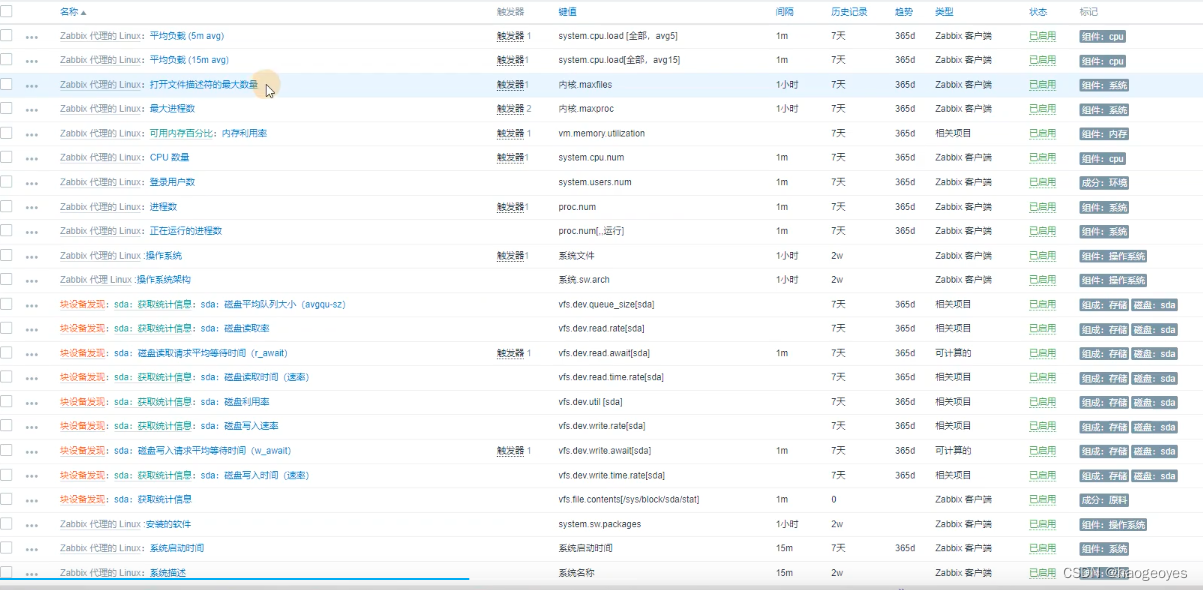Open the ellipsis menu for 磁盘利用率
1203x590 pixels.
point(32,403)
